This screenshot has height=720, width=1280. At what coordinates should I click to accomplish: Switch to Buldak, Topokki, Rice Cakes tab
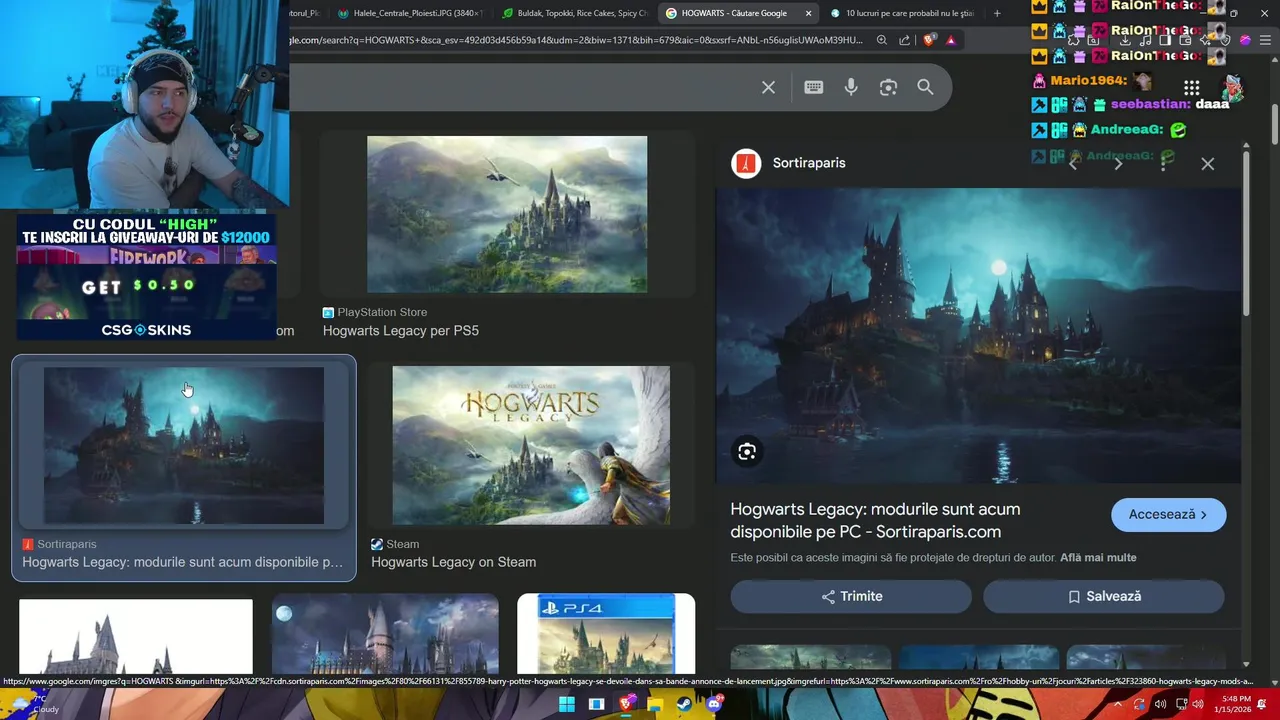coord(575,13)
